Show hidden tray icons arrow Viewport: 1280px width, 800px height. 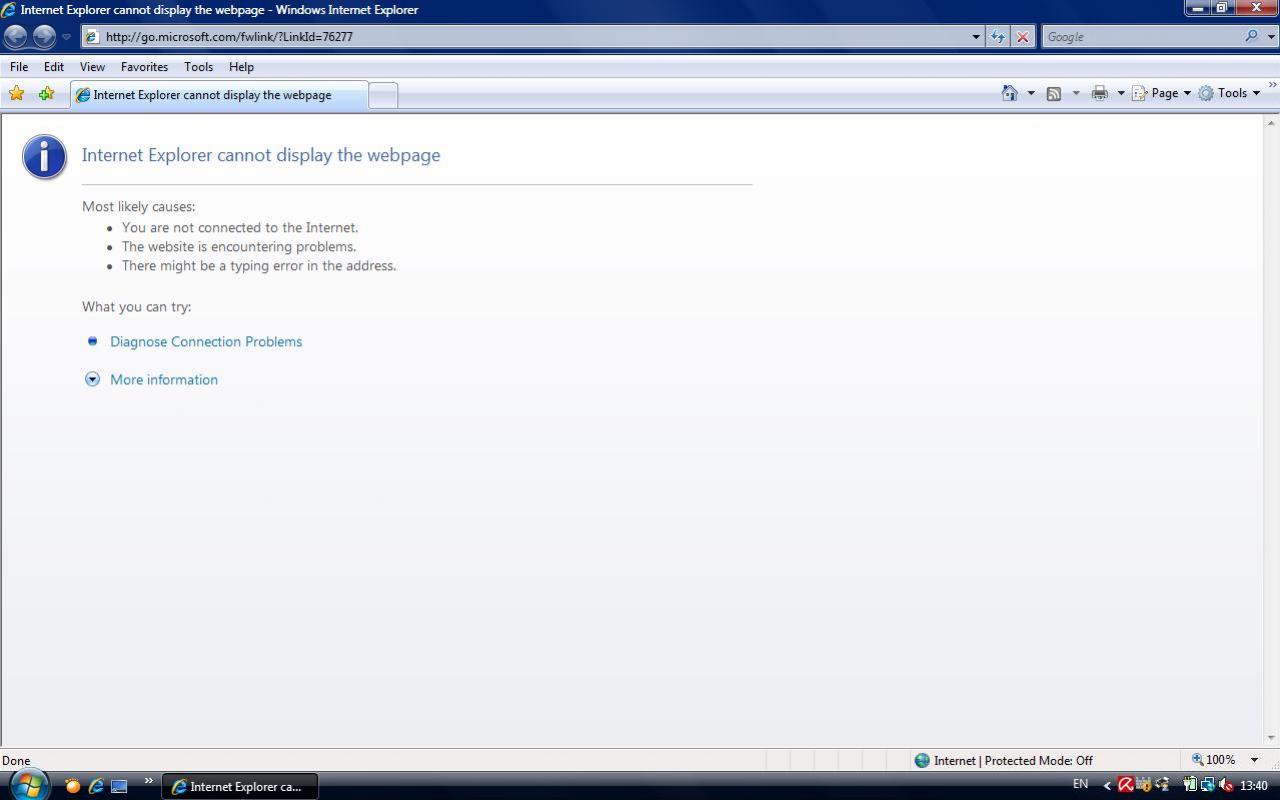click(1107, 786)
